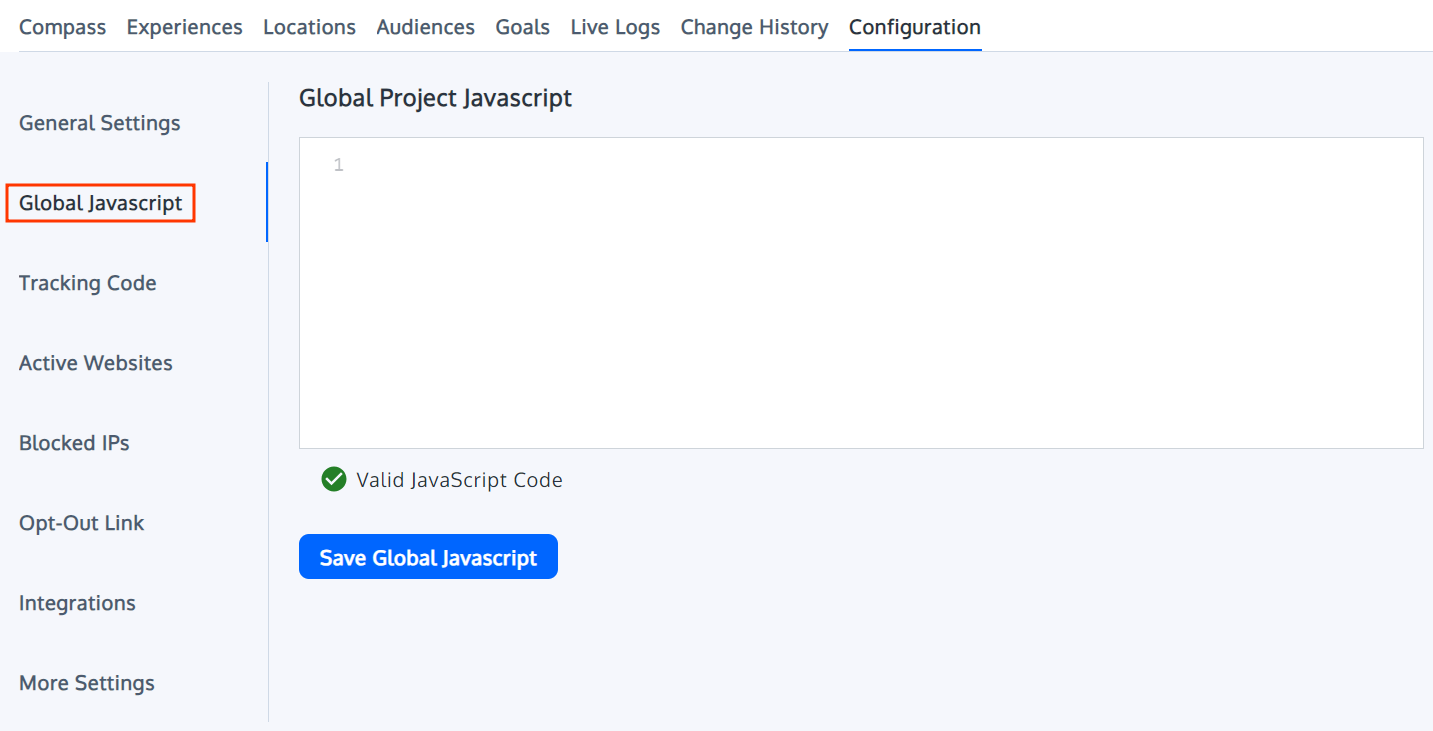This screenshot has width=1433, height=731.
Task: Open the Compass tab
Action: 62,27
